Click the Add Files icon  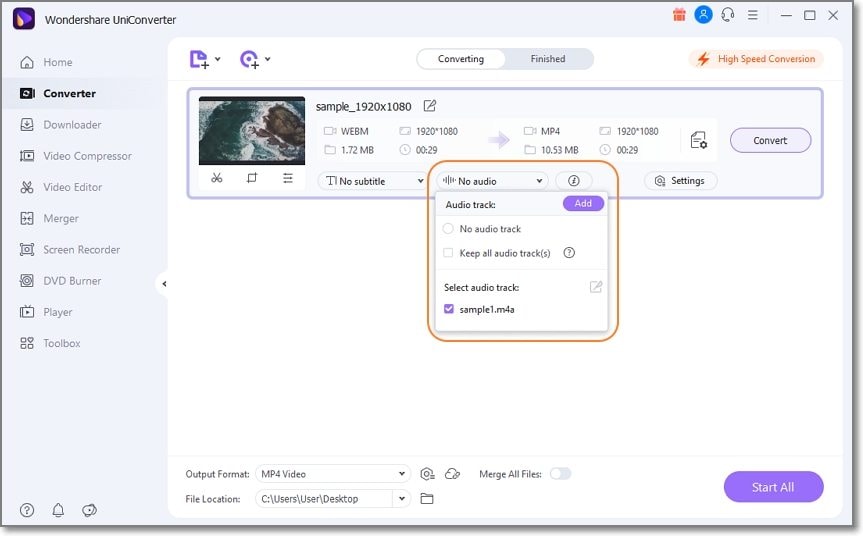point(199,59)
